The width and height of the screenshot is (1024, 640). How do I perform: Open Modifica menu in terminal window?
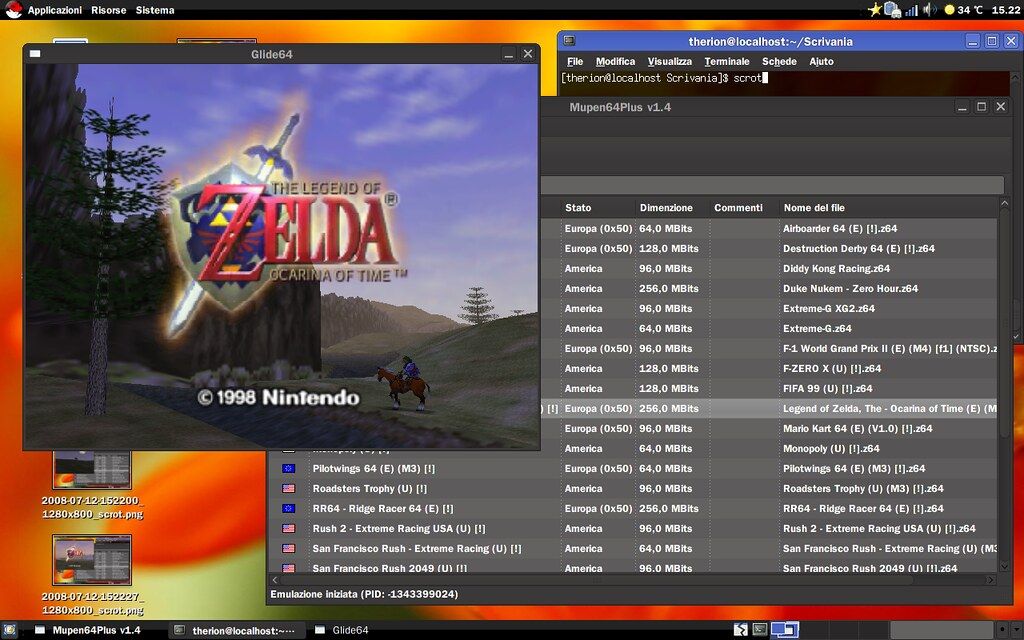click(x=615, y=61)
